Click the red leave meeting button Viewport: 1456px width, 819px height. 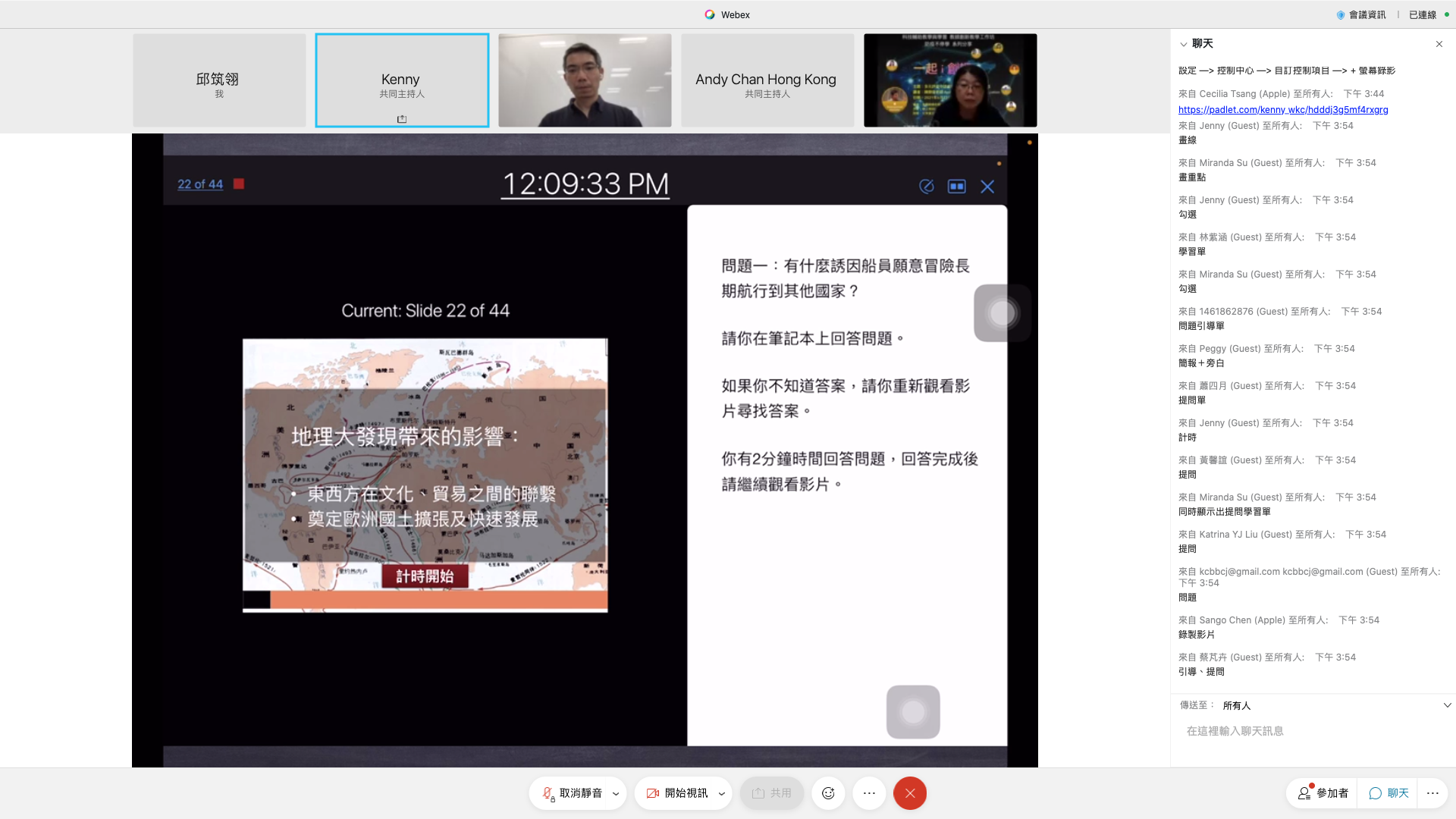910,793
